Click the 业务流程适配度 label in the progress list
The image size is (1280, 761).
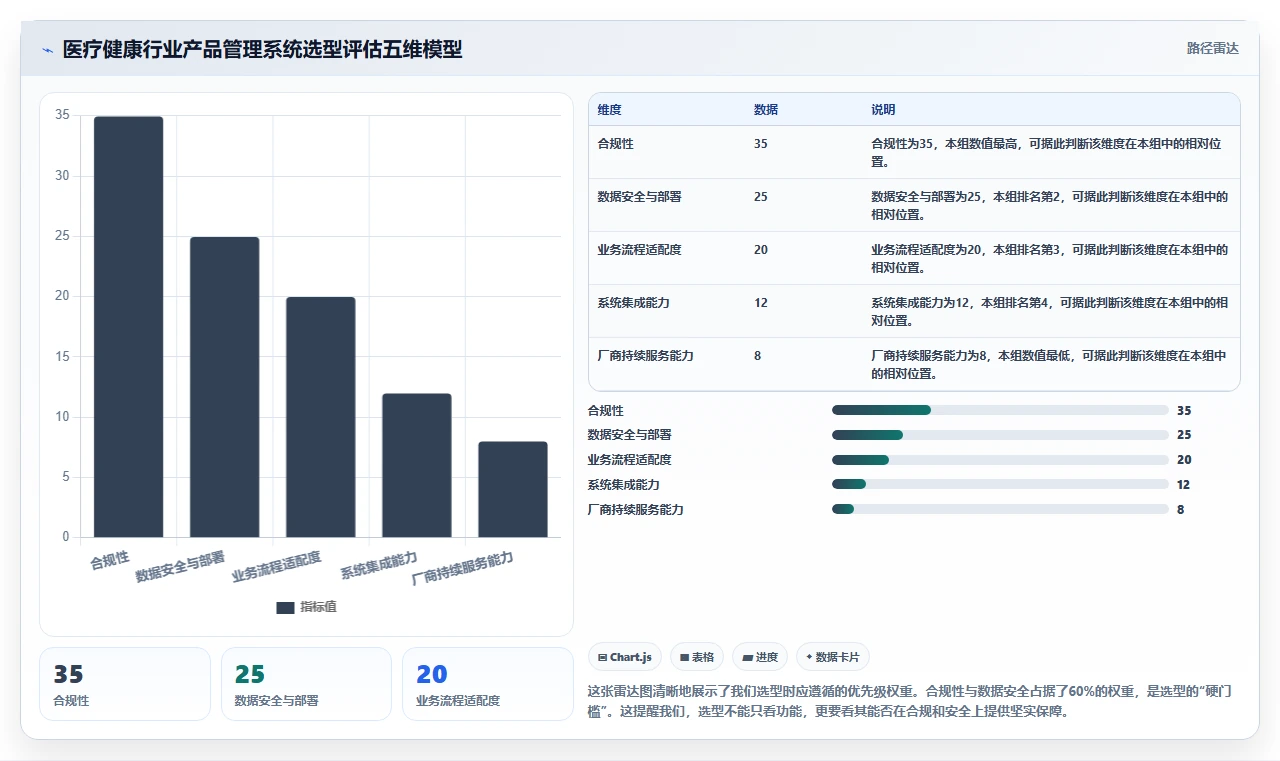630,460
